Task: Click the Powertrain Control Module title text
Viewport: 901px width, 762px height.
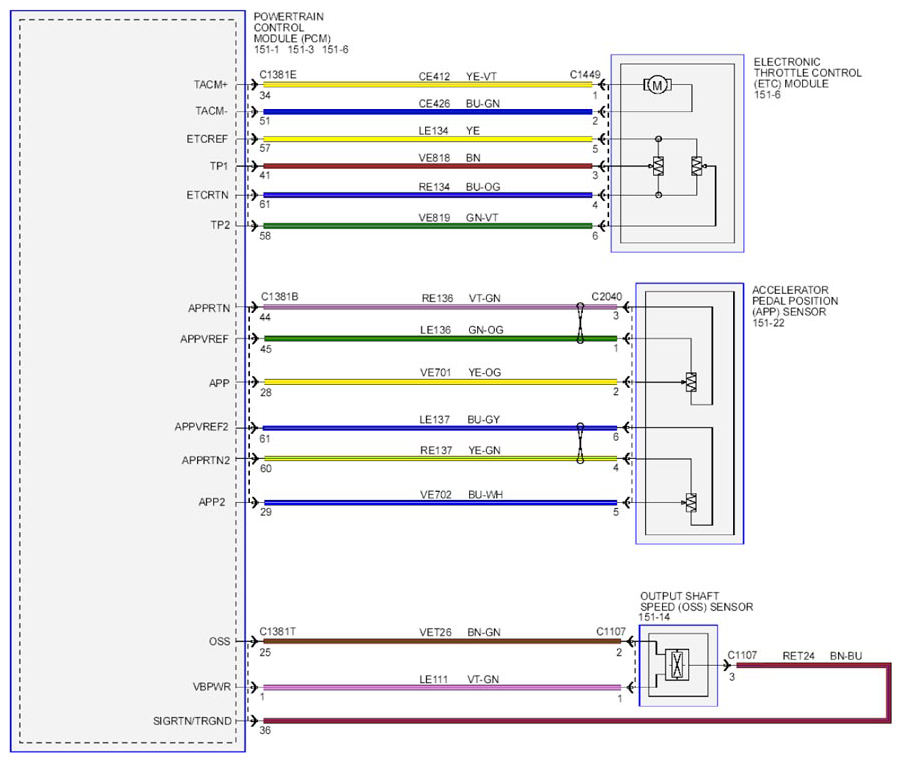Action: click(292, 28)
